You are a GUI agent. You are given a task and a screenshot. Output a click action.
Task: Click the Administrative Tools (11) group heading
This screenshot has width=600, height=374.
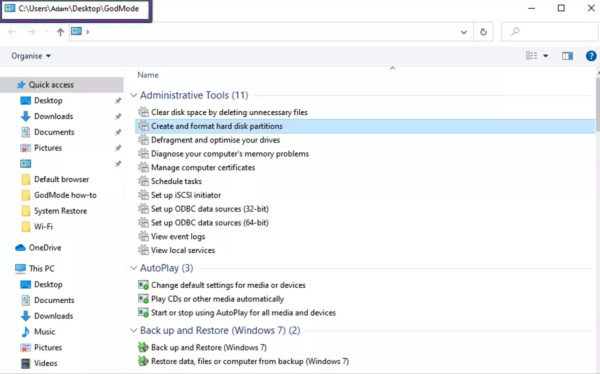click(x=194, y=95)
